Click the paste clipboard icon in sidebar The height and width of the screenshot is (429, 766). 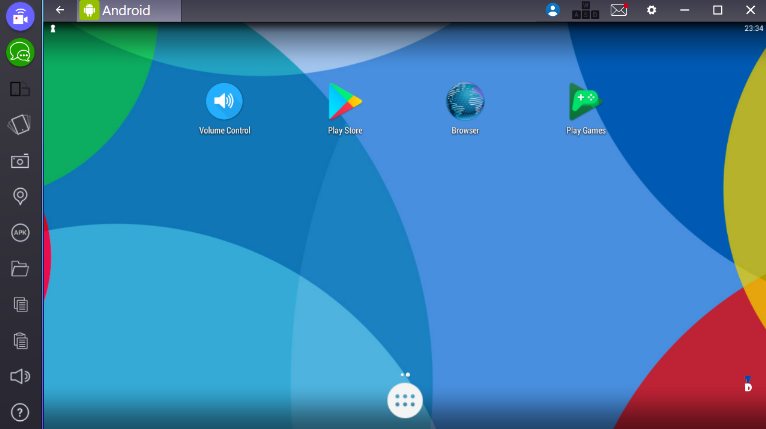[20, 341]
